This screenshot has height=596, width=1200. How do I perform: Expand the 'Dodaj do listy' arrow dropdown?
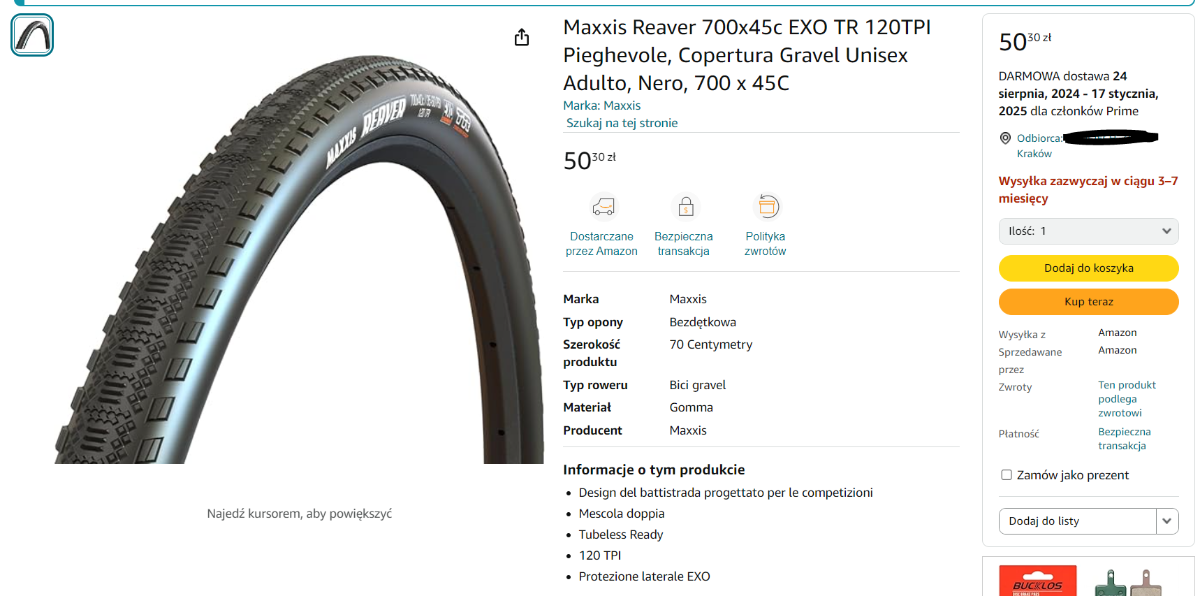tap(1168, 521)
